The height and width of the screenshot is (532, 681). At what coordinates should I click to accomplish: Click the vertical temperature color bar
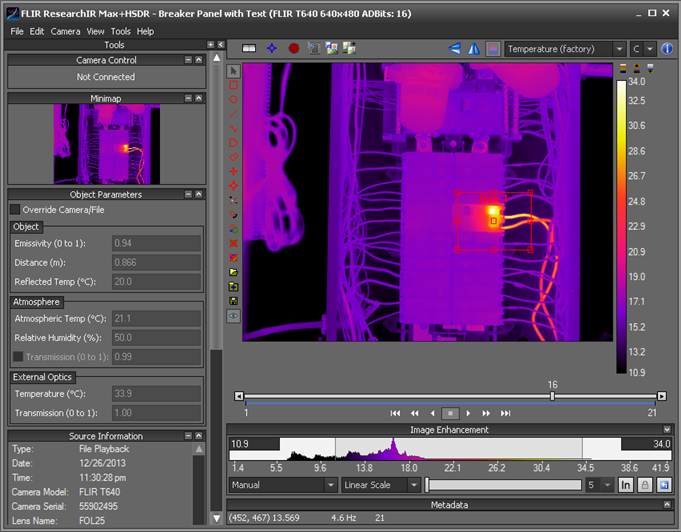[x=621, y=227]
